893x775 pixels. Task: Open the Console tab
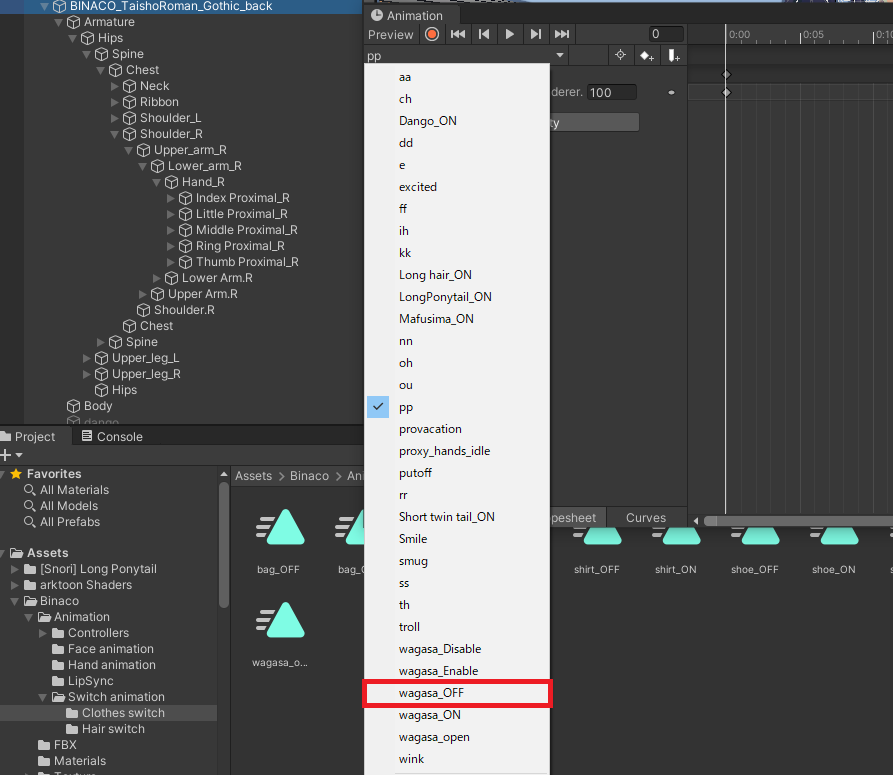(x=112, y=437)
